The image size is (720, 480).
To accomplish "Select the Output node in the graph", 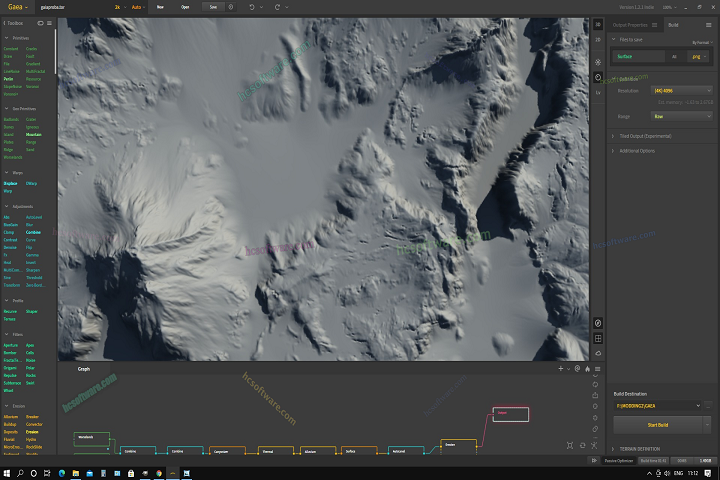I will pyautogui.click(x=510, y=413).
